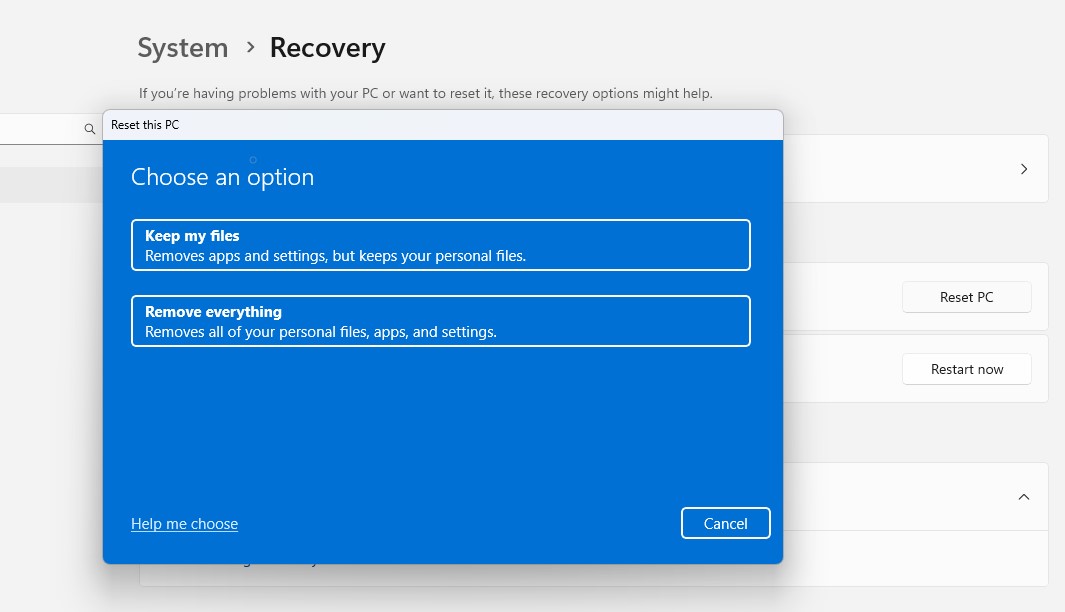Choose Remove everything to wipe the PC
The image size is (1065, 612).
click(440, 321)
